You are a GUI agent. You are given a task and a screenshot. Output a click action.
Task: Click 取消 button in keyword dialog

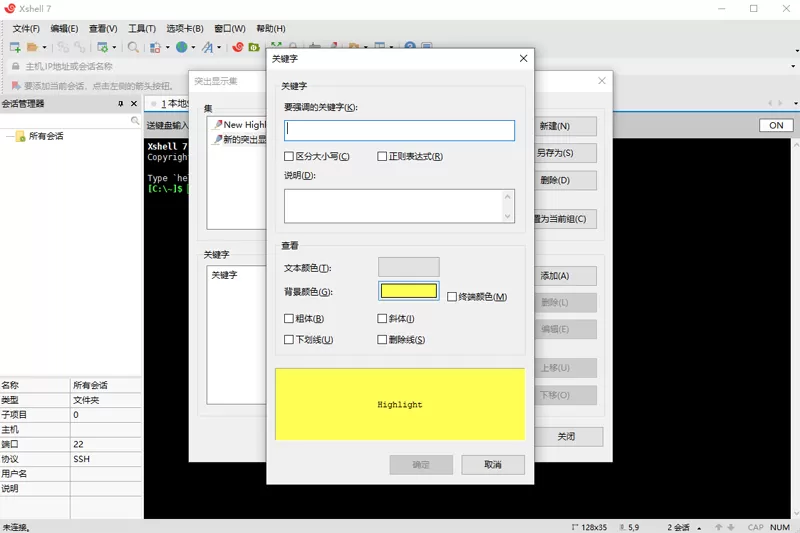(493, 465)
